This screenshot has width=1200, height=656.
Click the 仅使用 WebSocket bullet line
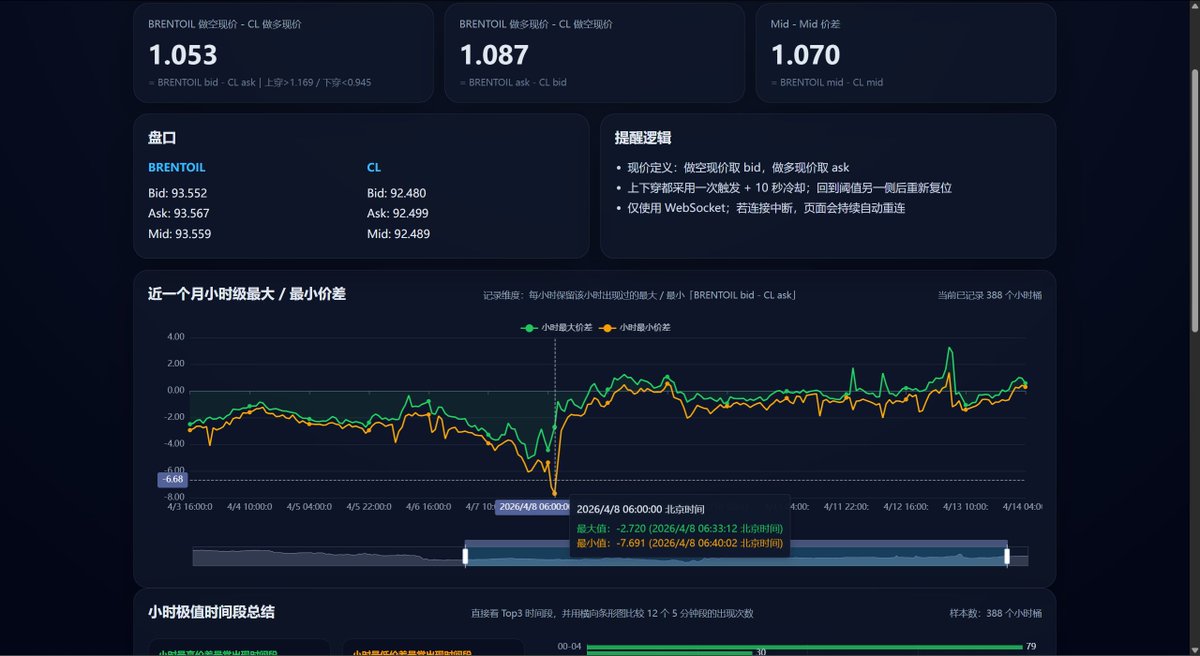coord(766,208)
